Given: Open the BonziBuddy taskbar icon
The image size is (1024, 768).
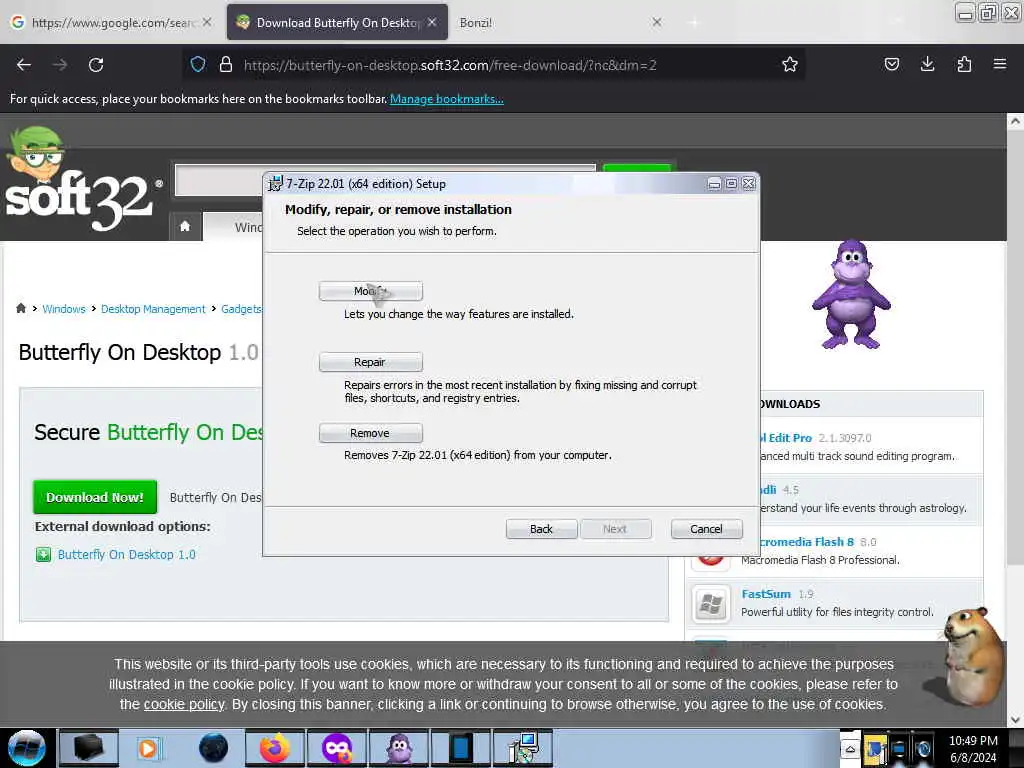Looking at the screenshot, I should click(x=398, y=748).
